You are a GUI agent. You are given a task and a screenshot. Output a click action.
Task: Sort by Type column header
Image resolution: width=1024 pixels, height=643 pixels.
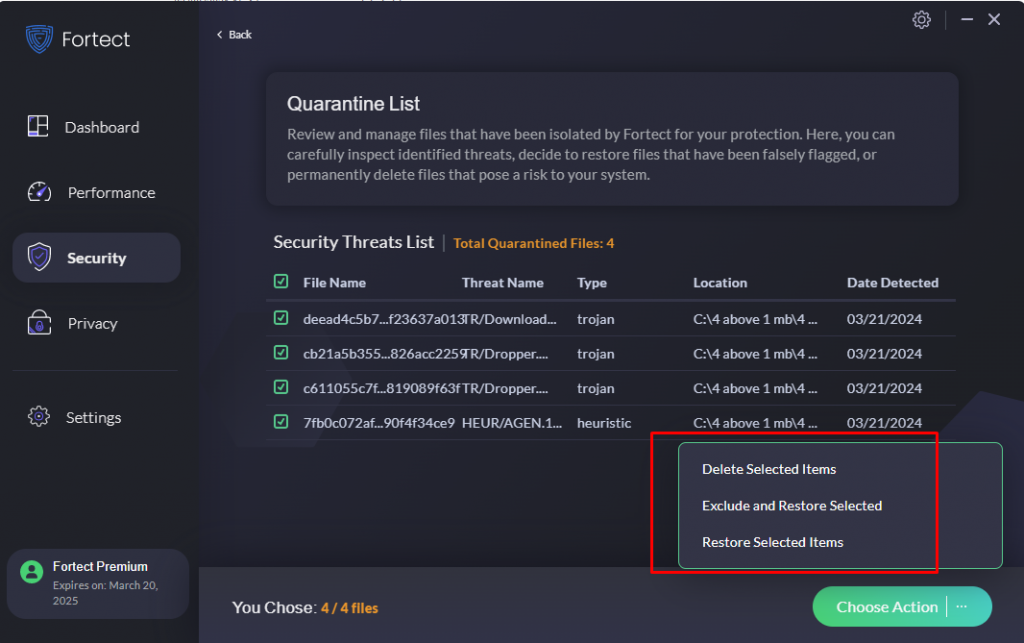[x=592, y=283]
